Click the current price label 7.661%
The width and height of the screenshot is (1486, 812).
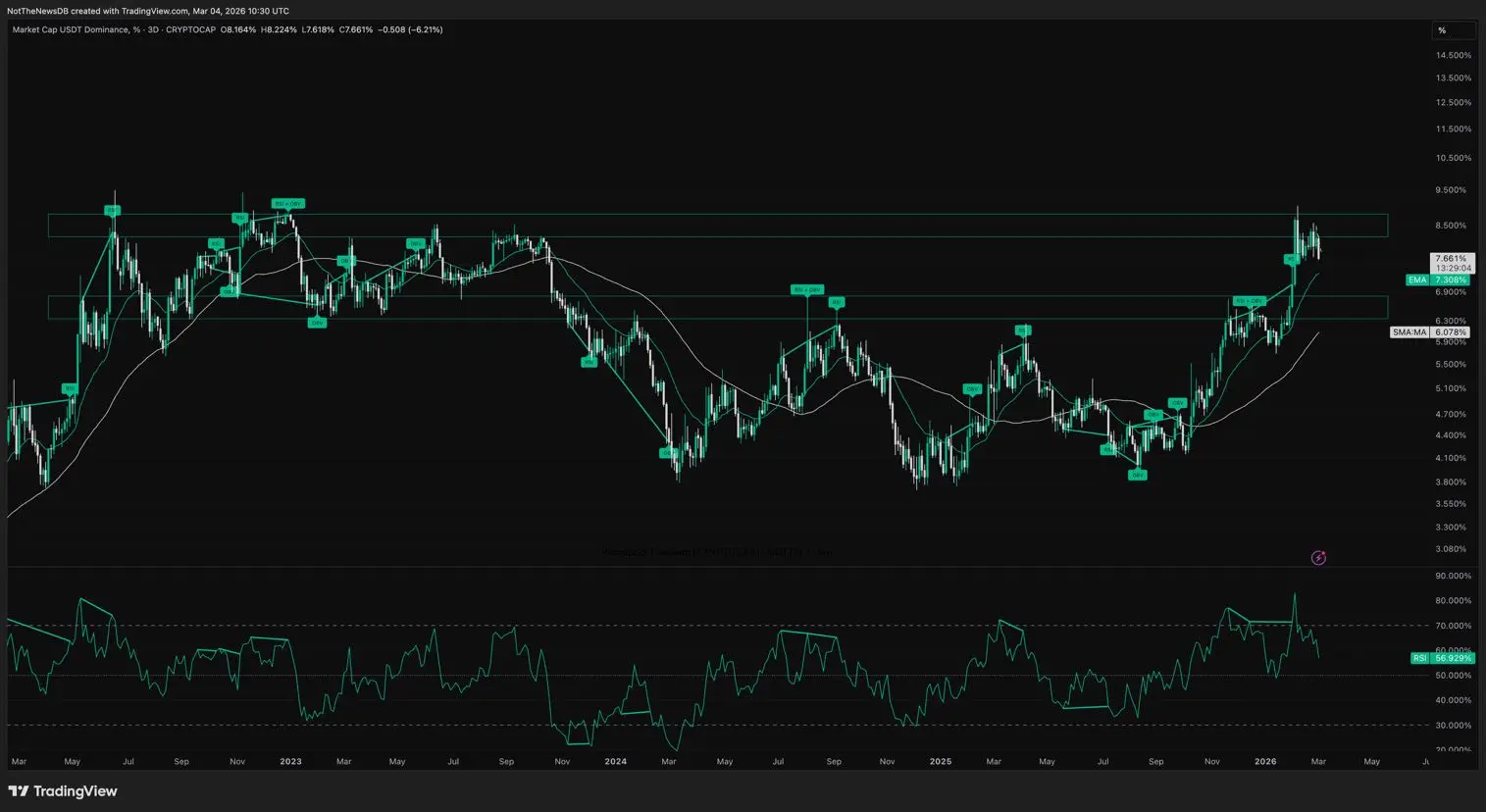pos(1452,259)
